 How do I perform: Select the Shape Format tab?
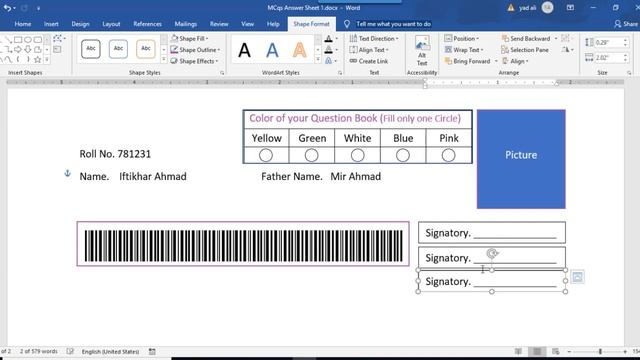point(311,24)
